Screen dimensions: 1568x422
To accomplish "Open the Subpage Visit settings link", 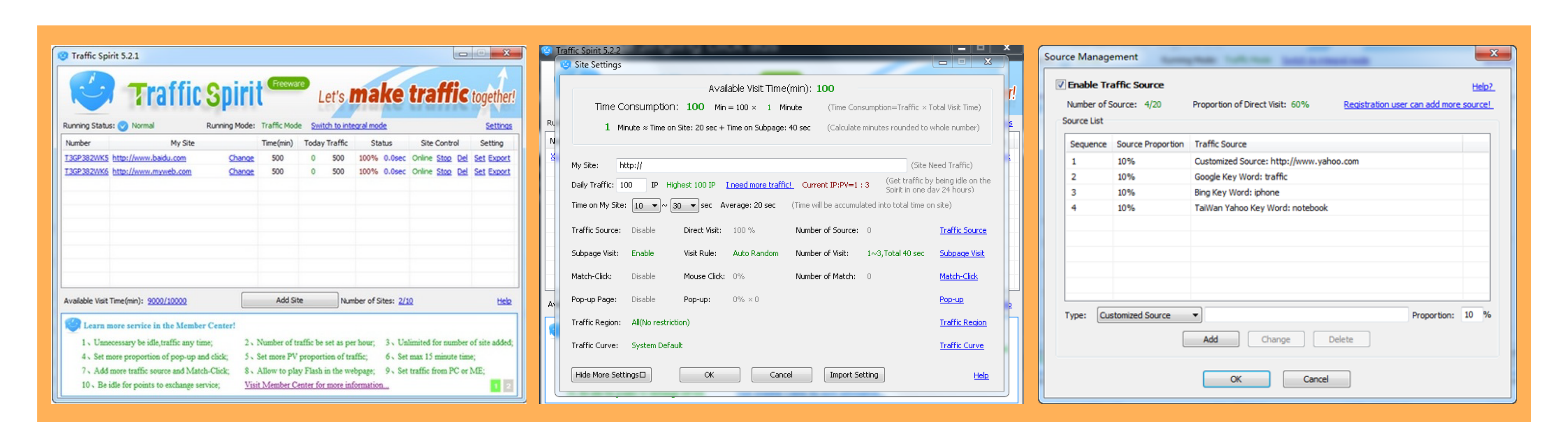I will 962,254.
